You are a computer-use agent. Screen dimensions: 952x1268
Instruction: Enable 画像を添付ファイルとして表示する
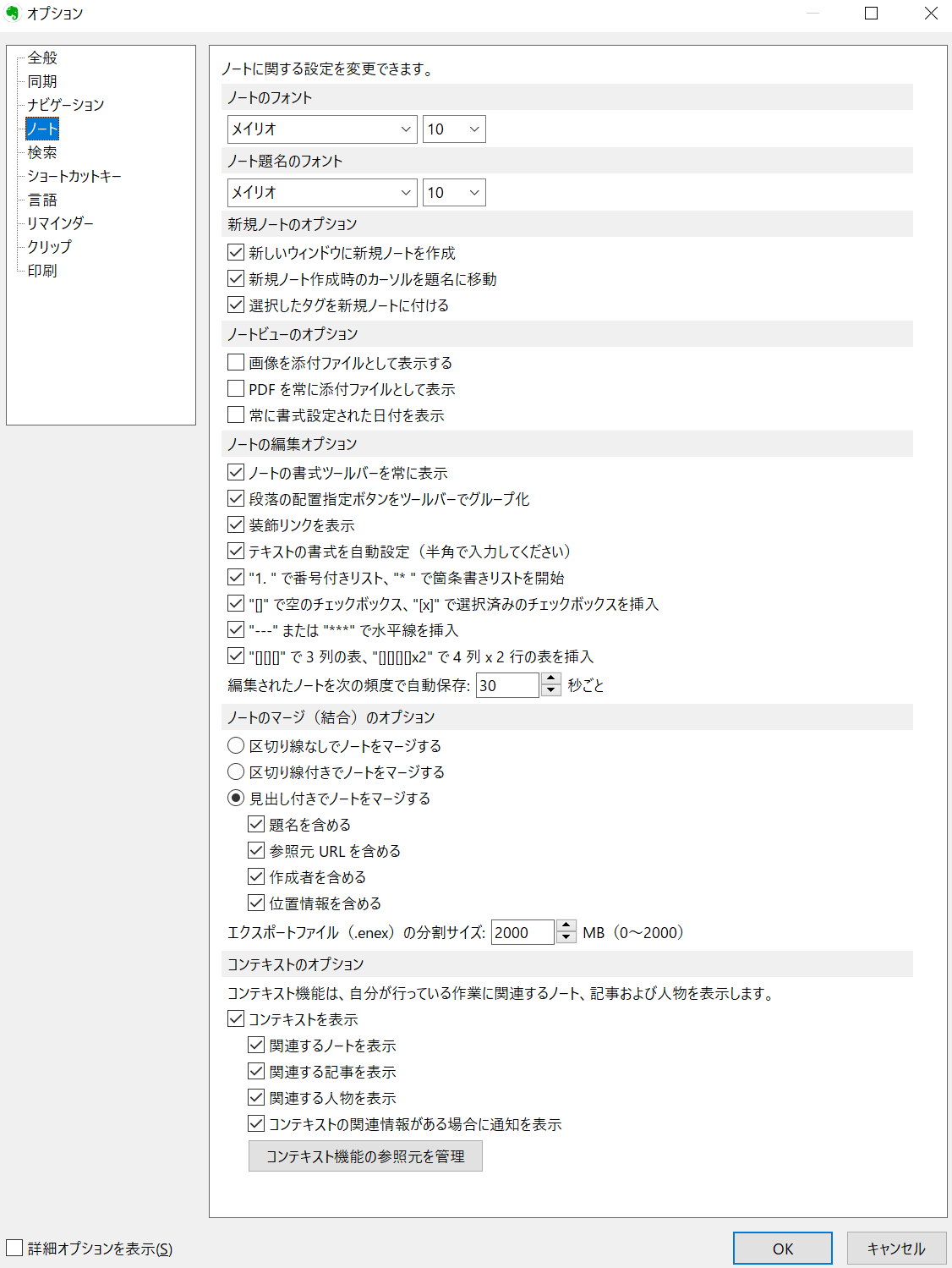pos(236,362)
